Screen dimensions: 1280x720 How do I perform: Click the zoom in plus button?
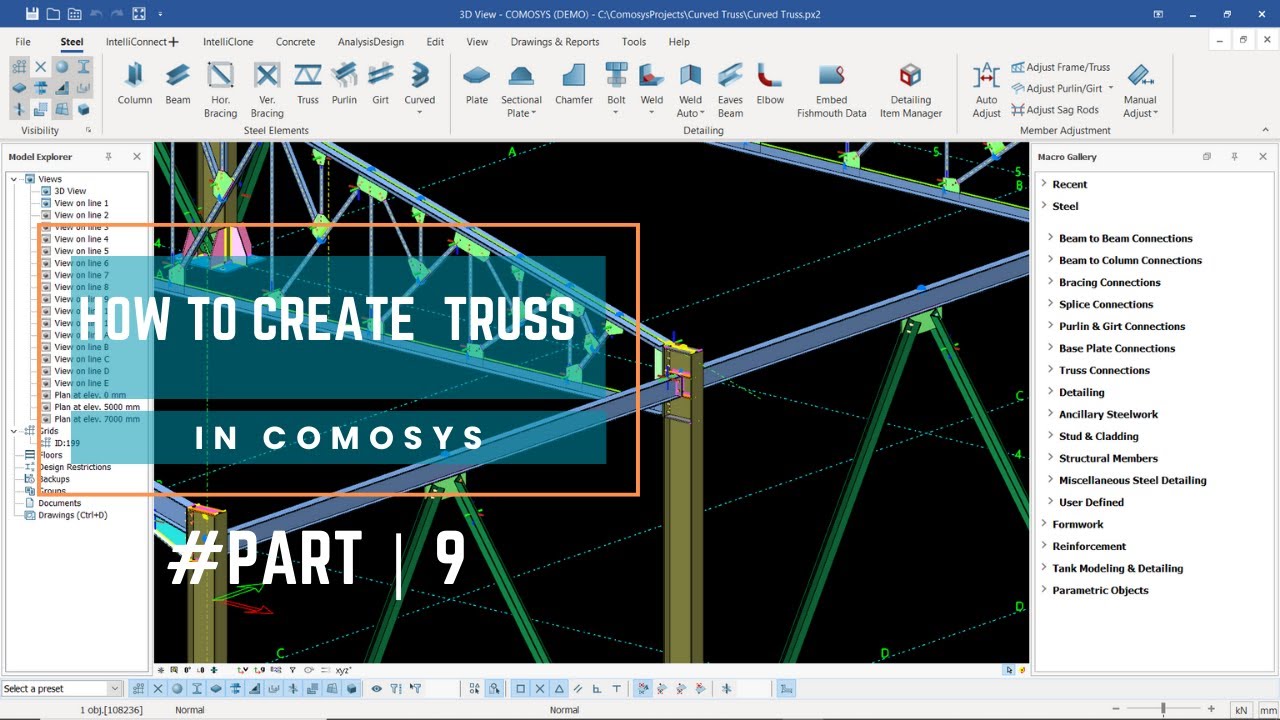click(x=1211, y=709)
